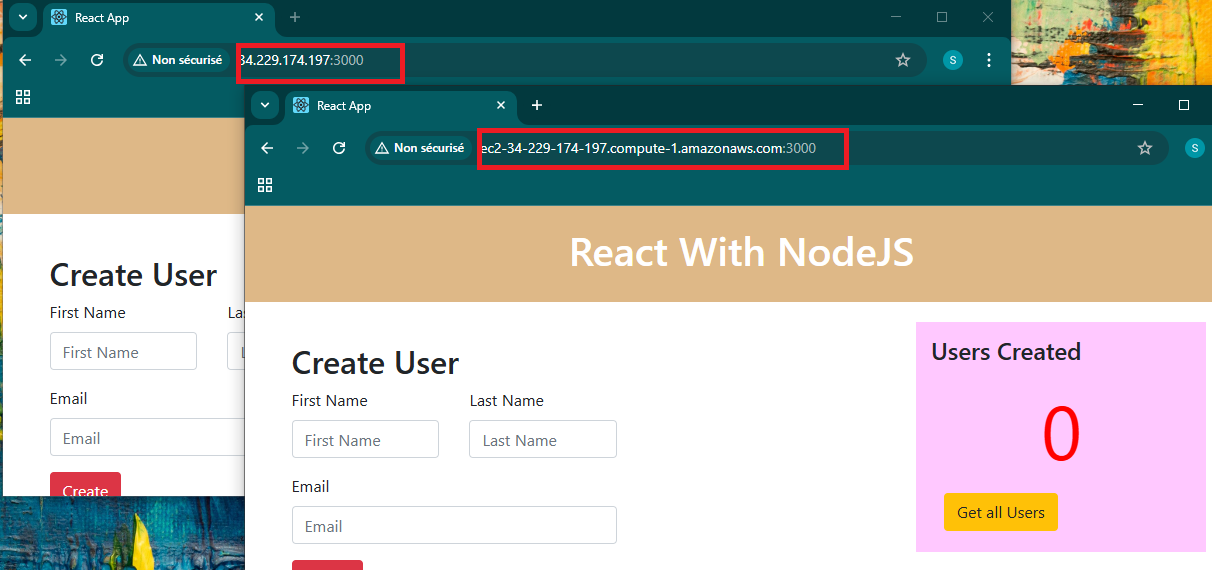Reload the page in the back browser window

[97, 60]
